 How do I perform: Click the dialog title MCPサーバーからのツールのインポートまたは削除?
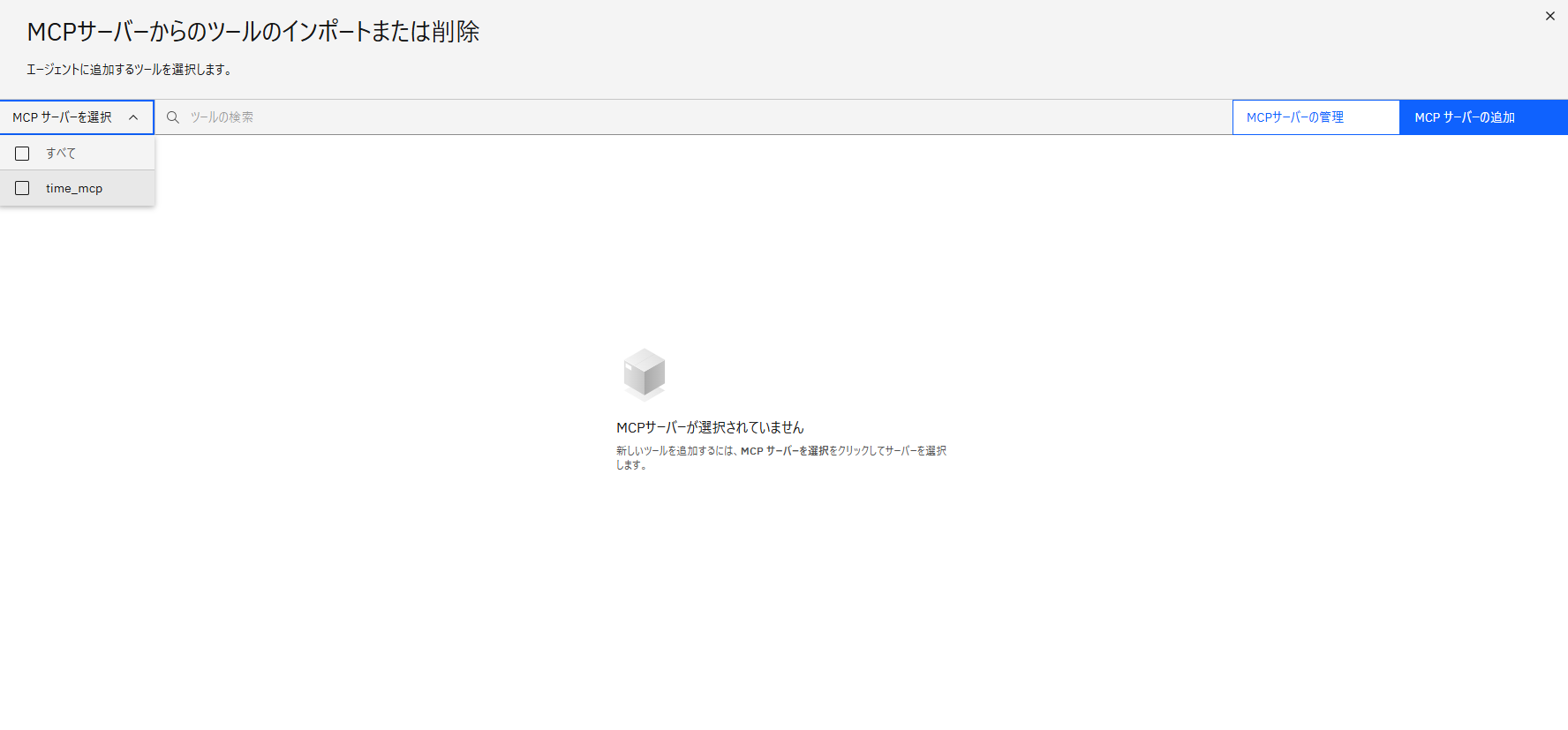pos(253,32)
